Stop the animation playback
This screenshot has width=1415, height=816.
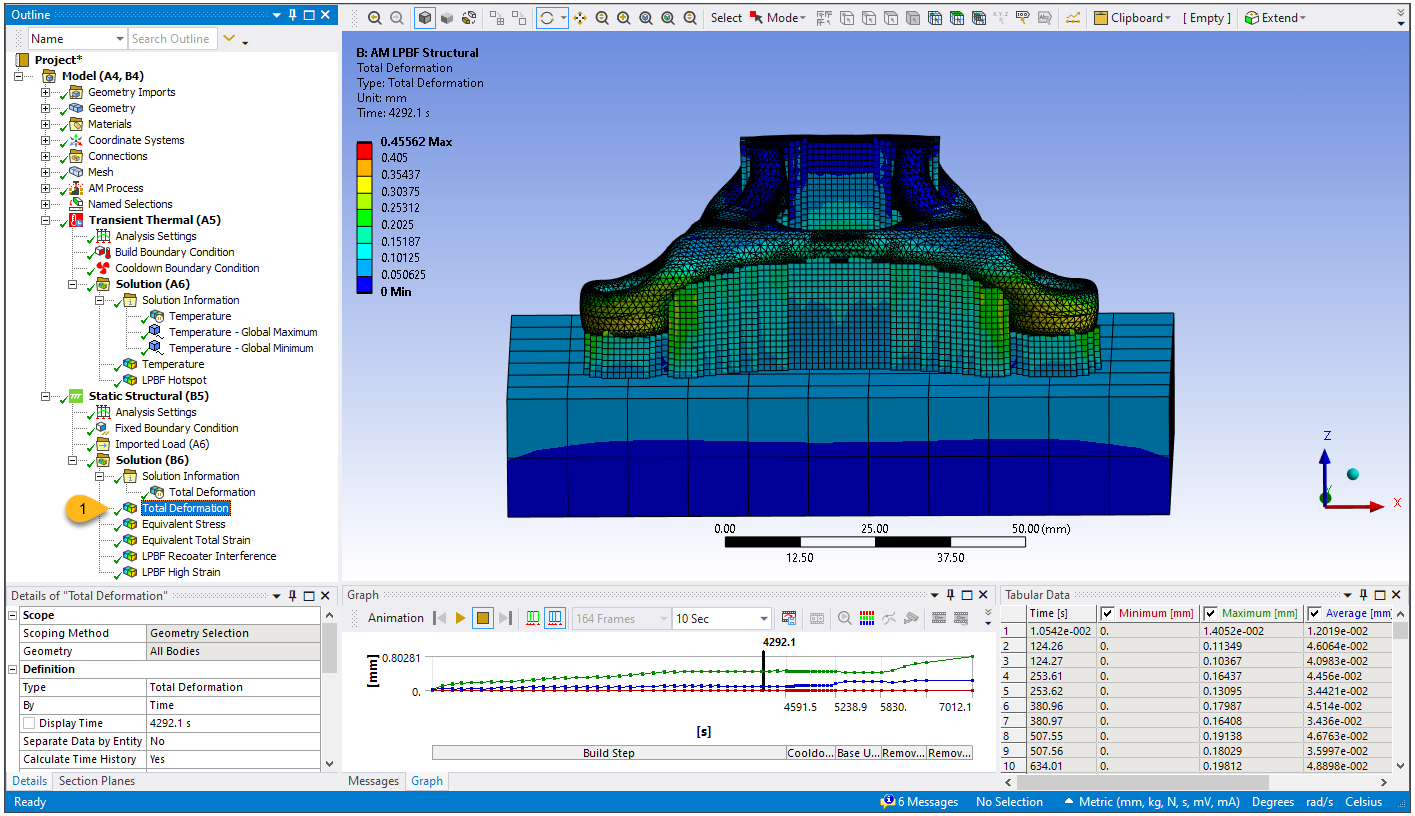(482, 618)
